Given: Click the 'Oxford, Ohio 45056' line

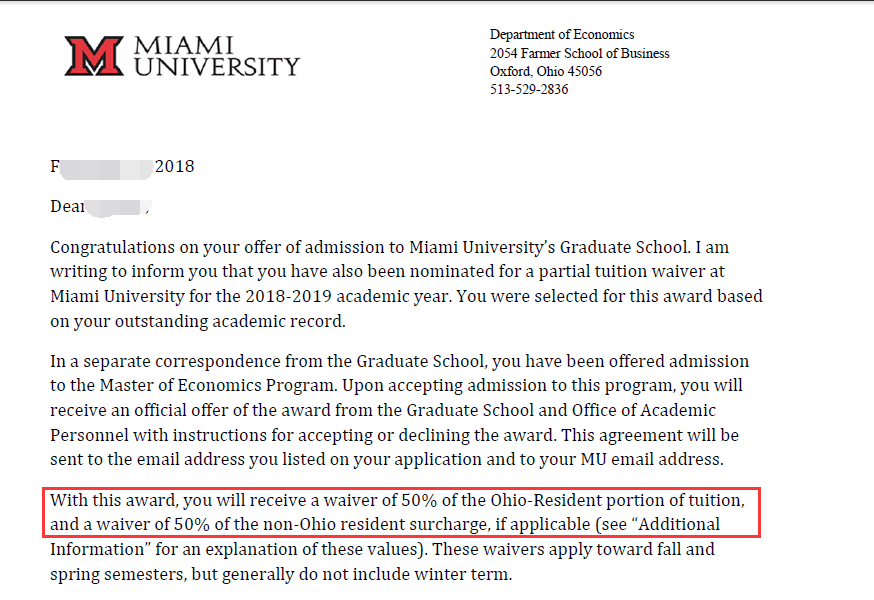Looking at the screenshot, I should tap(545, 71).
